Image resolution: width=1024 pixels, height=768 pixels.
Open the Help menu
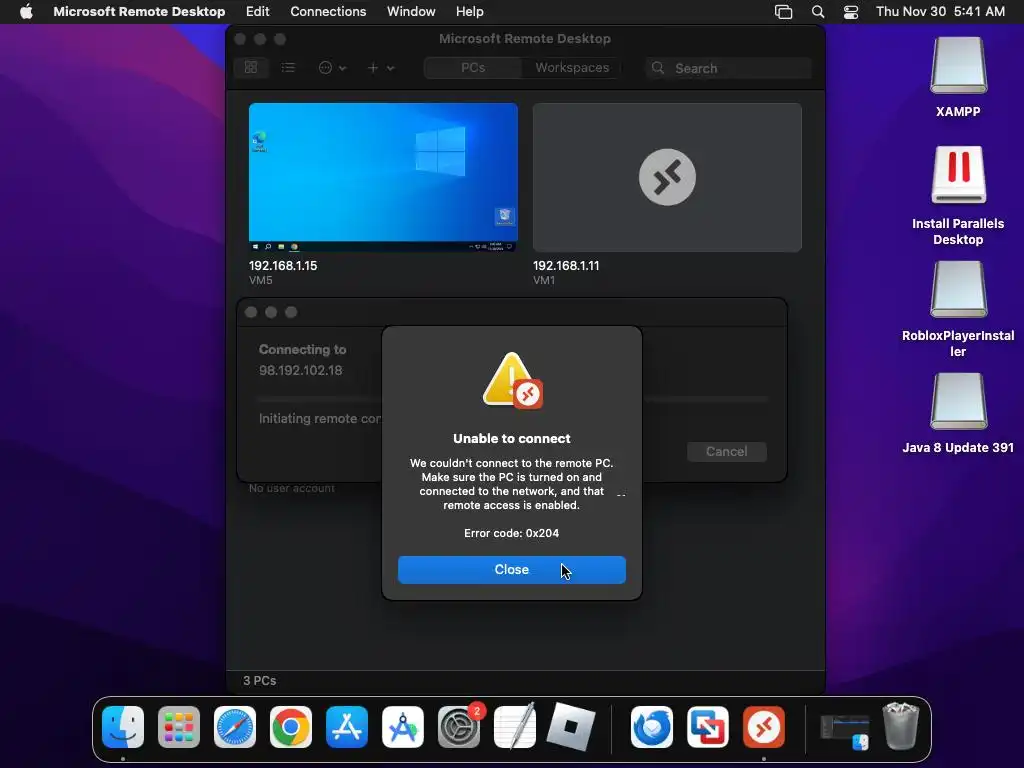point(470,12)
